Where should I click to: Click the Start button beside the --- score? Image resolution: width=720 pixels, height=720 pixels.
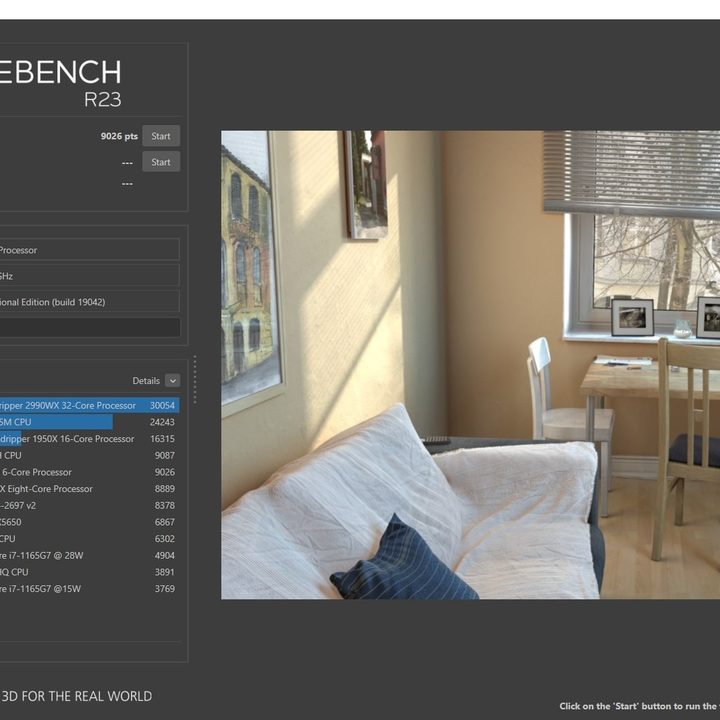point(161,162)
